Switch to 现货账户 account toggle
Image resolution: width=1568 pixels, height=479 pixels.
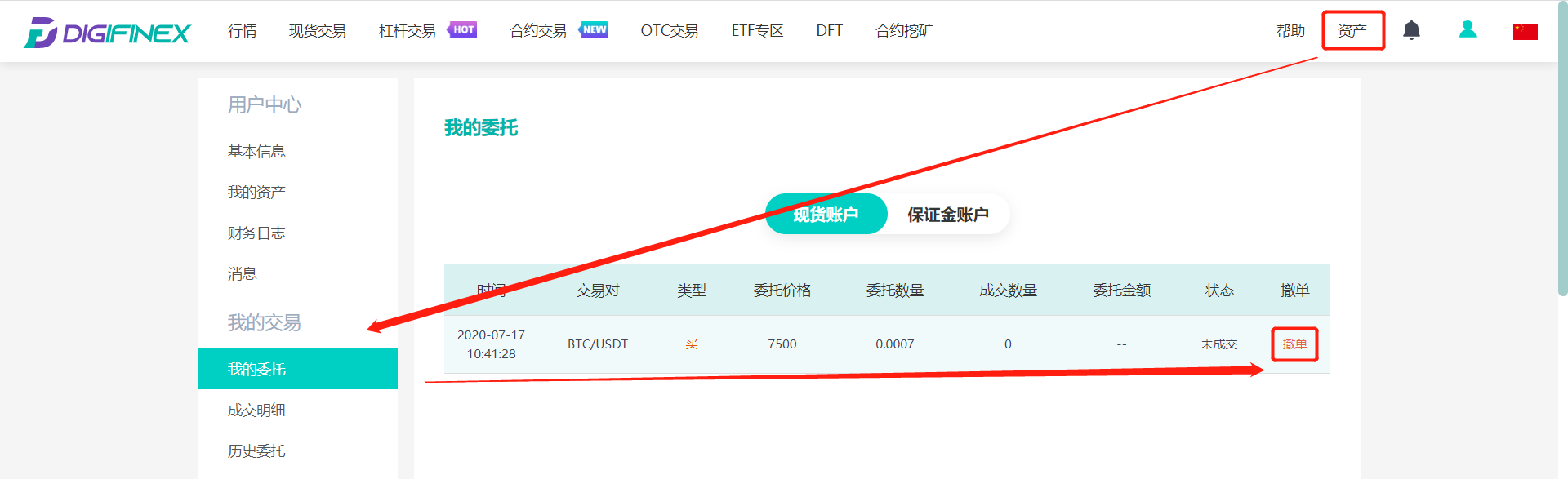point(826,214)
